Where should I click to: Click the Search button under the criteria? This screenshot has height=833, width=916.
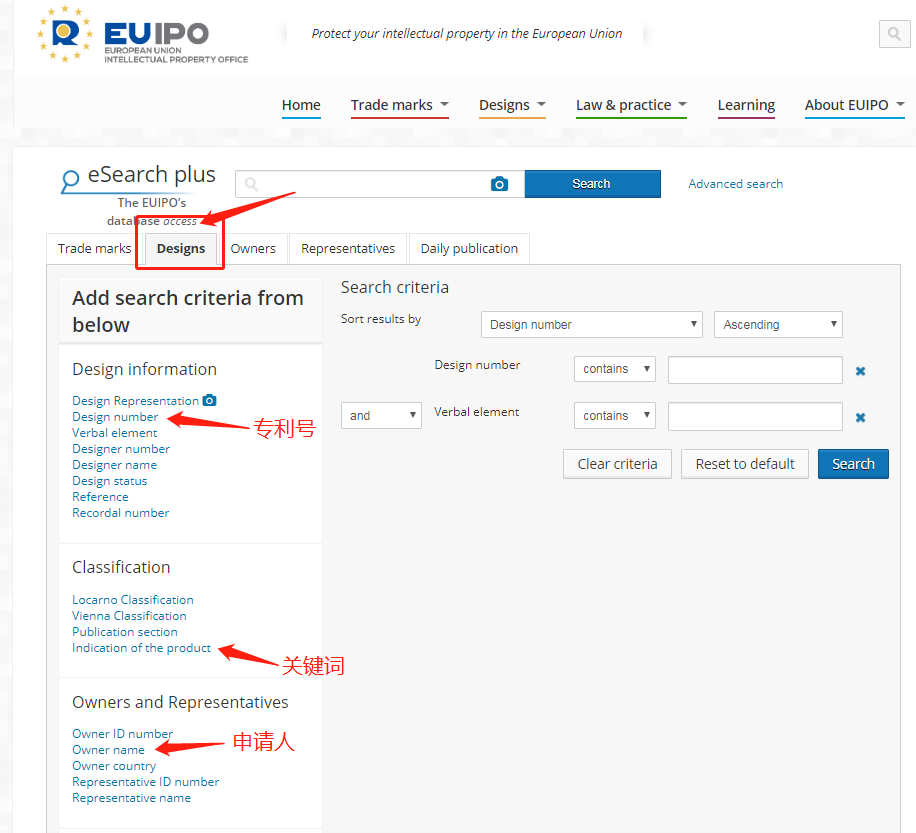[853, 464]
